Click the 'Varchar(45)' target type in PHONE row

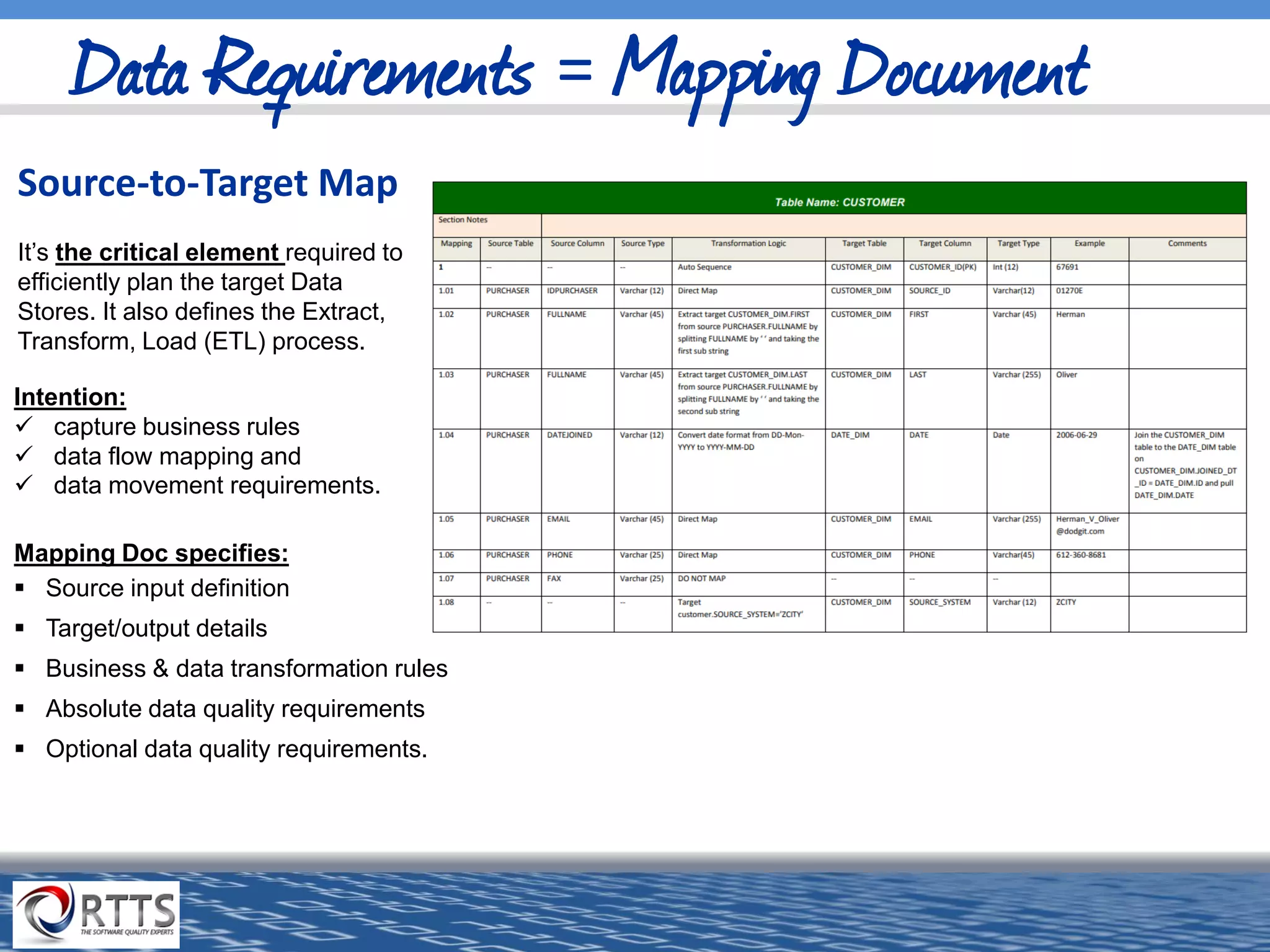coord(1018,560)
